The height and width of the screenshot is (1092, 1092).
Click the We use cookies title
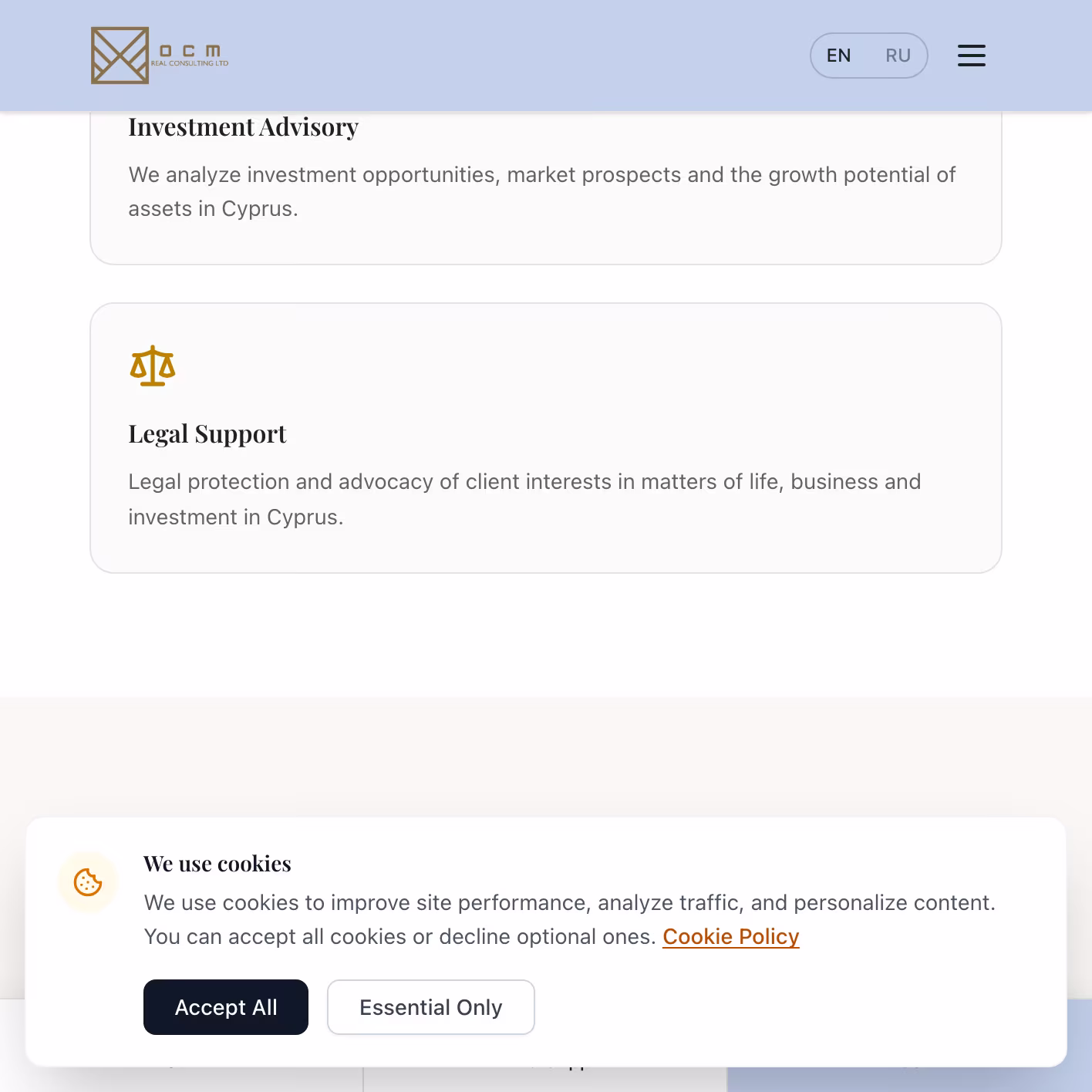217,864
